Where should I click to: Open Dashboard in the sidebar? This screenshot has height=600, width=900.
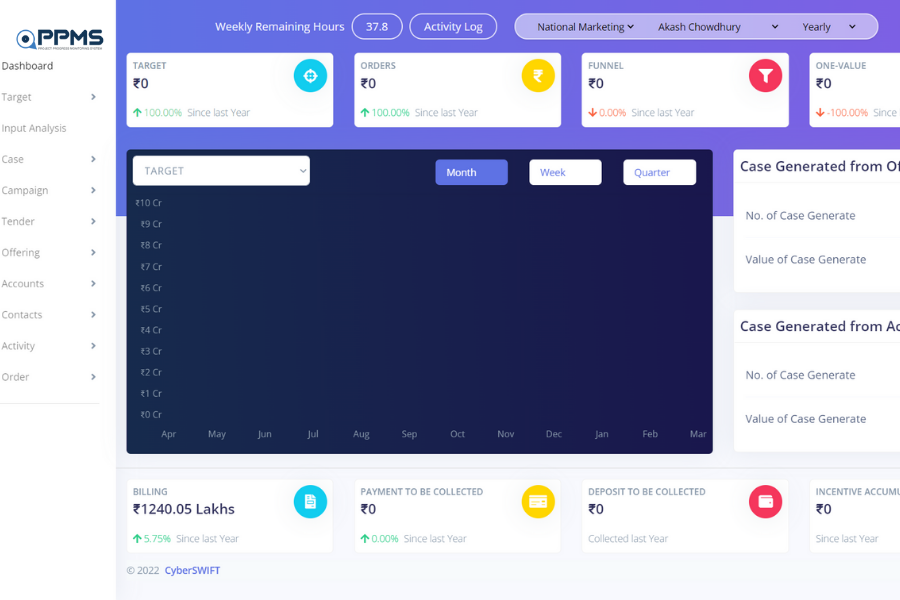click(28, 66)
